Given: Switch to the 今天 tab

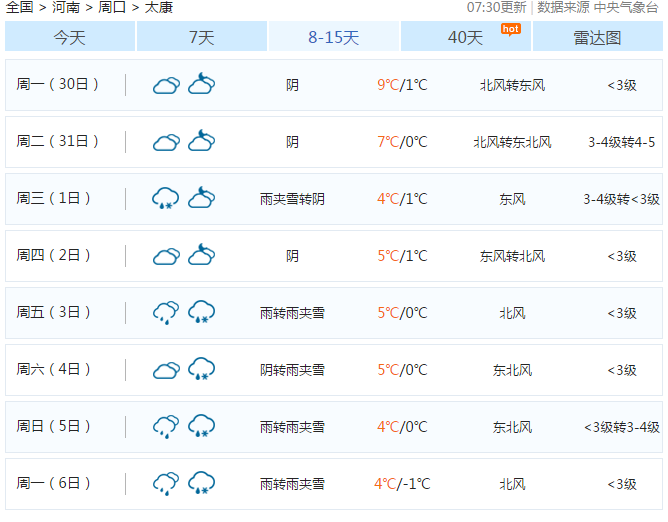Looking at the screenshot, I should (x=69, y=37).
